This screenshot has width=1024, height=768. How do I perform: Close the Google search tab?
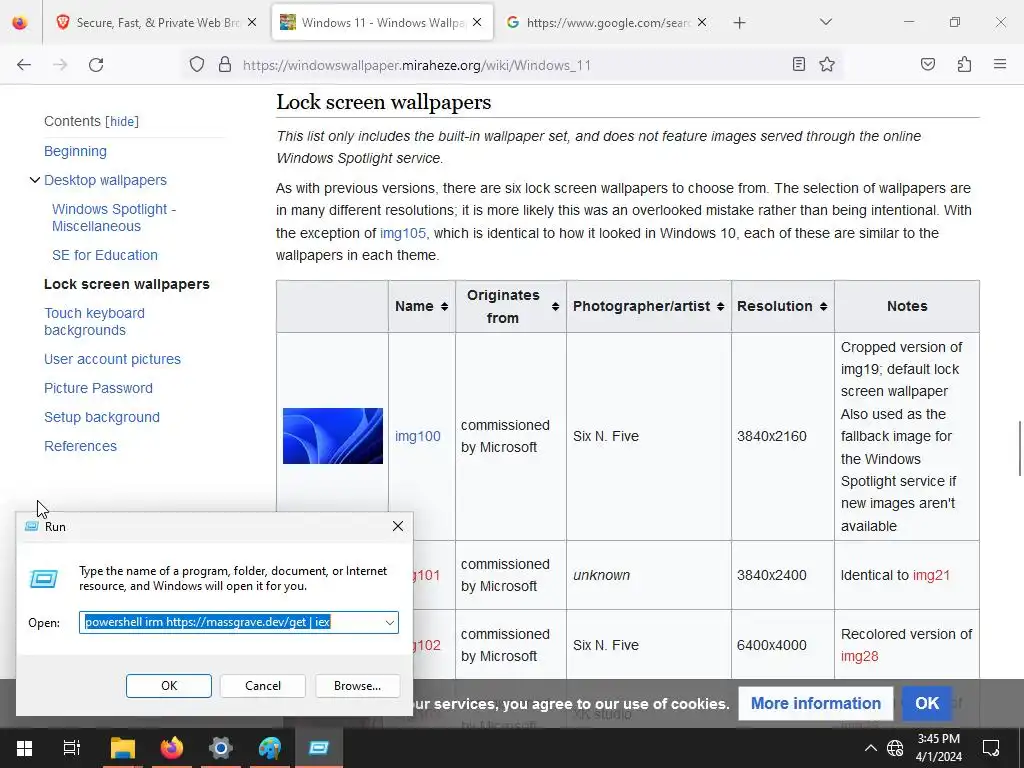coord(702,23)
